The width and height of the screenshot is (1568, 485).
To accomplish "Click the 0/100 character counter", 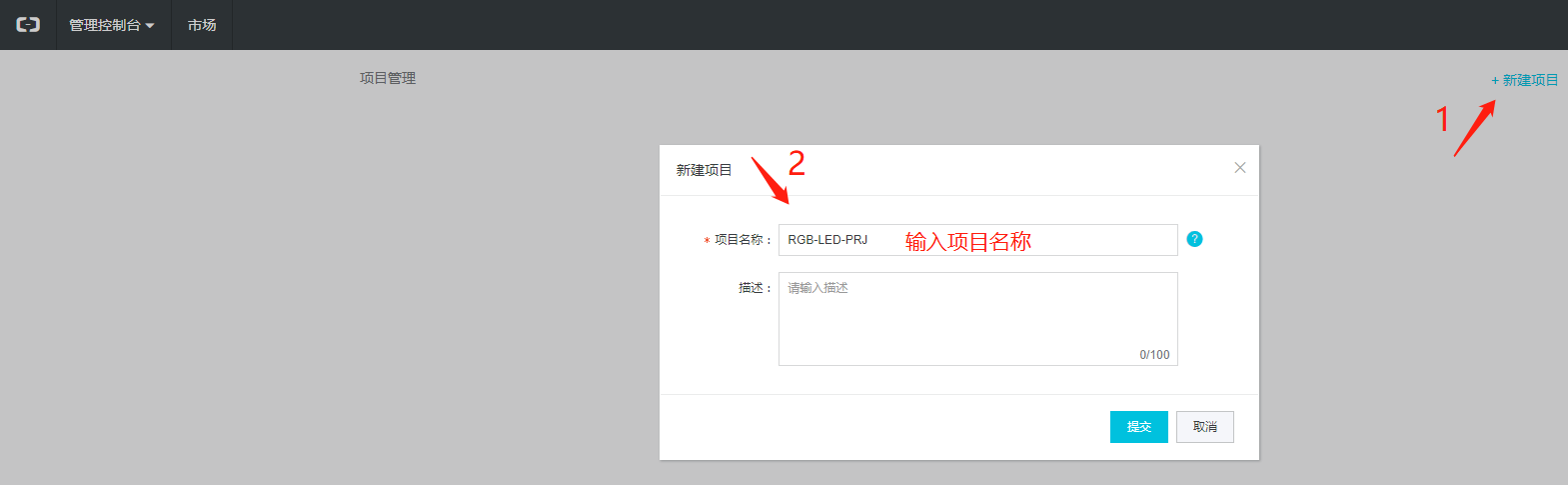I will (1154, 355).
